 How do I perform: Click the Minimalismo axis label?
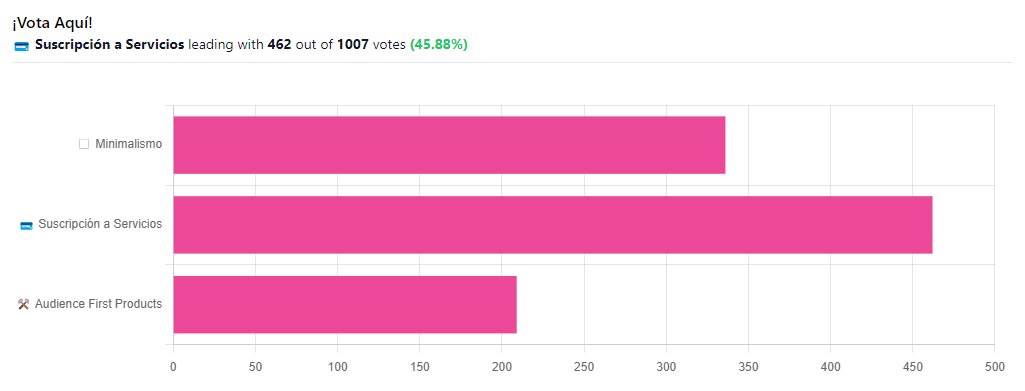pyautogui.click(x=129, y=144)
